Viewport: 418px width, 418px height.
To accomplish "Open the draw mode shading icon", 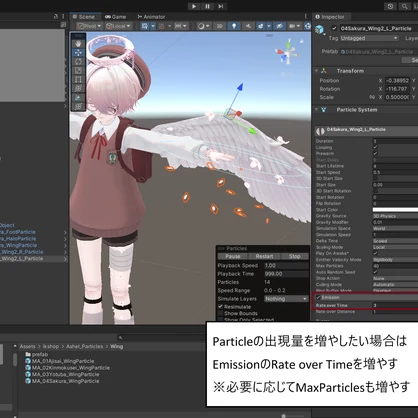I will (x=201, y=26).
